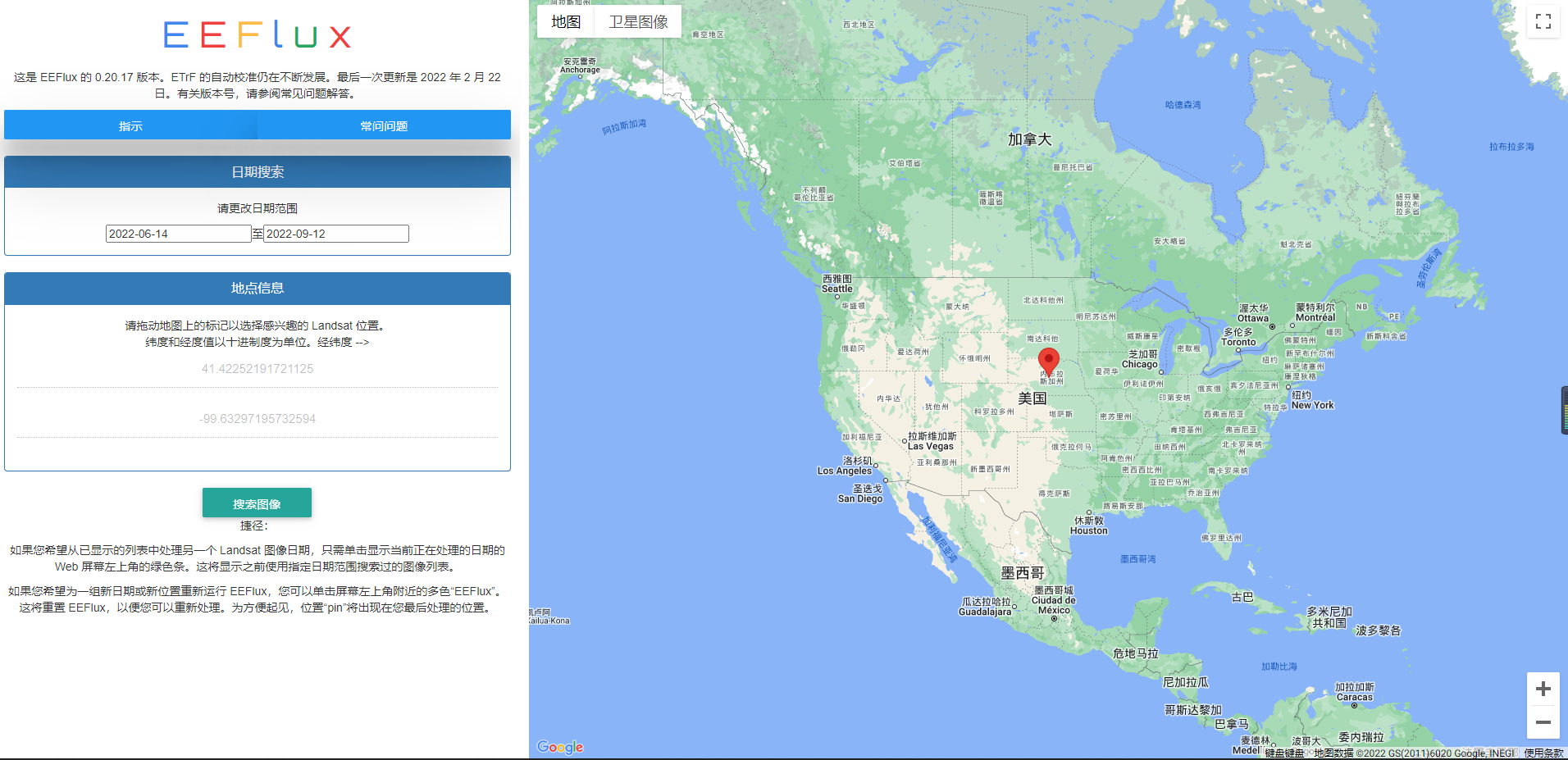Open the 使用条款 terms link
Screen dimensions: 1568x760
click(x=1543, y=753)
